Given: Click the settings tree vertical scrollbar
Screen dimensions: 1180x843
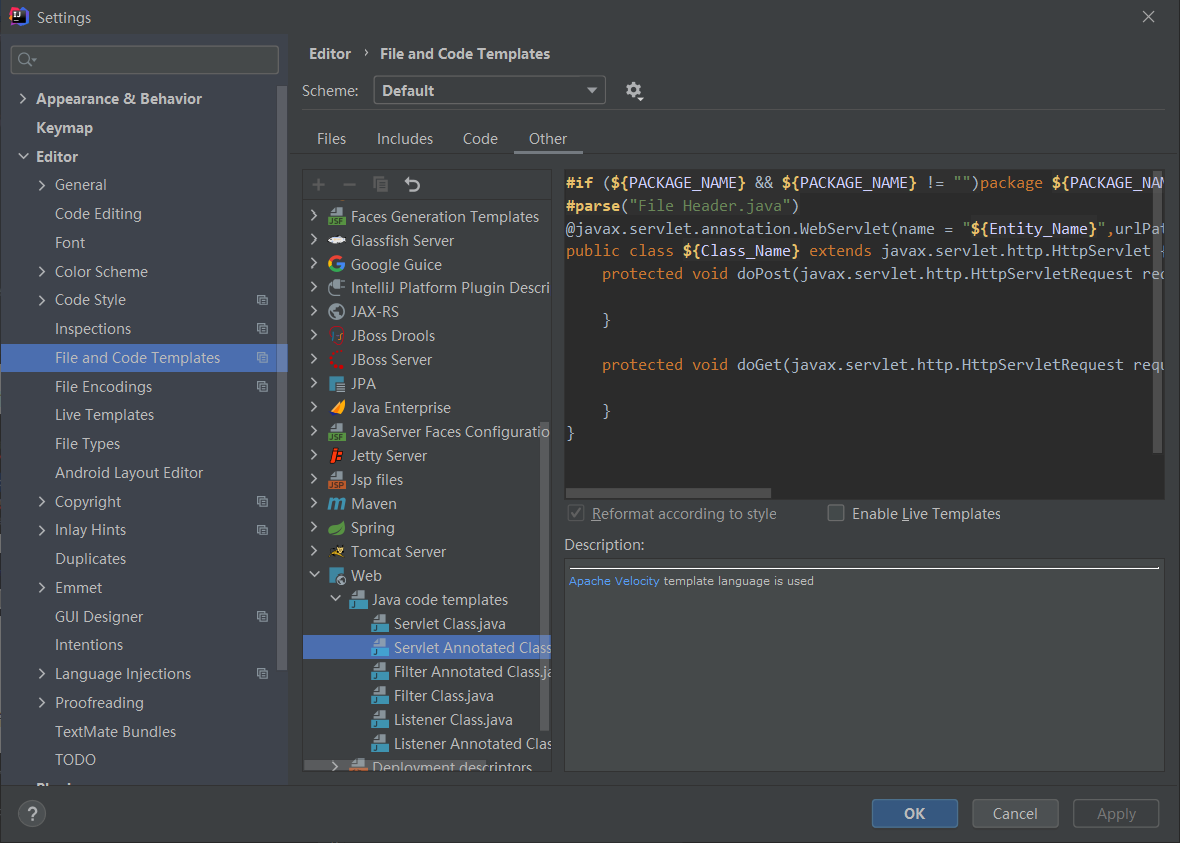Looking at the screenshot, I should 281,378.
